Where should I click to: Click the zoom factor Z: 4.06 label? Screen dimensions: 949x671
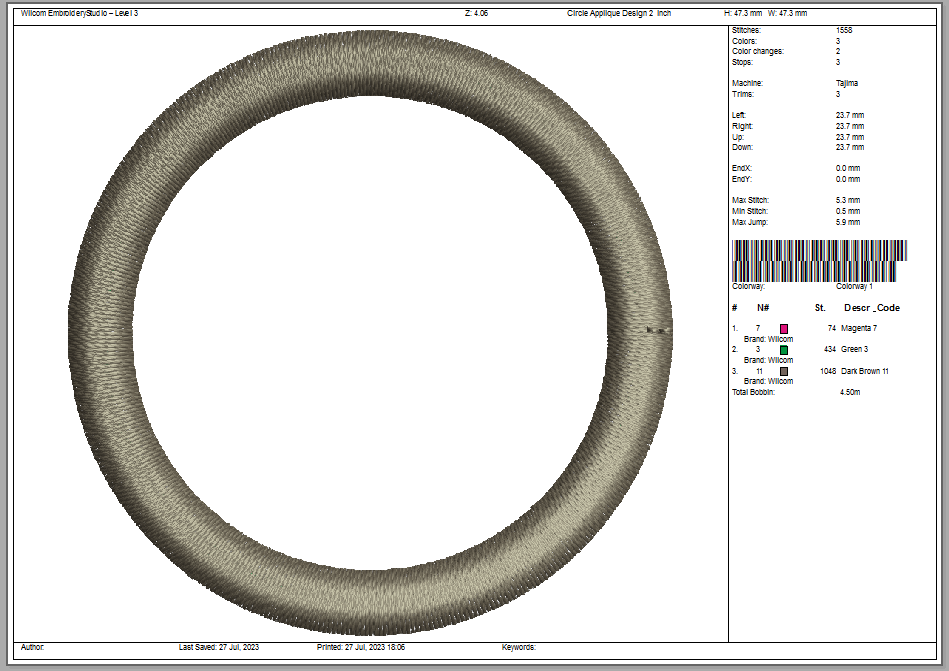[477, 13]
